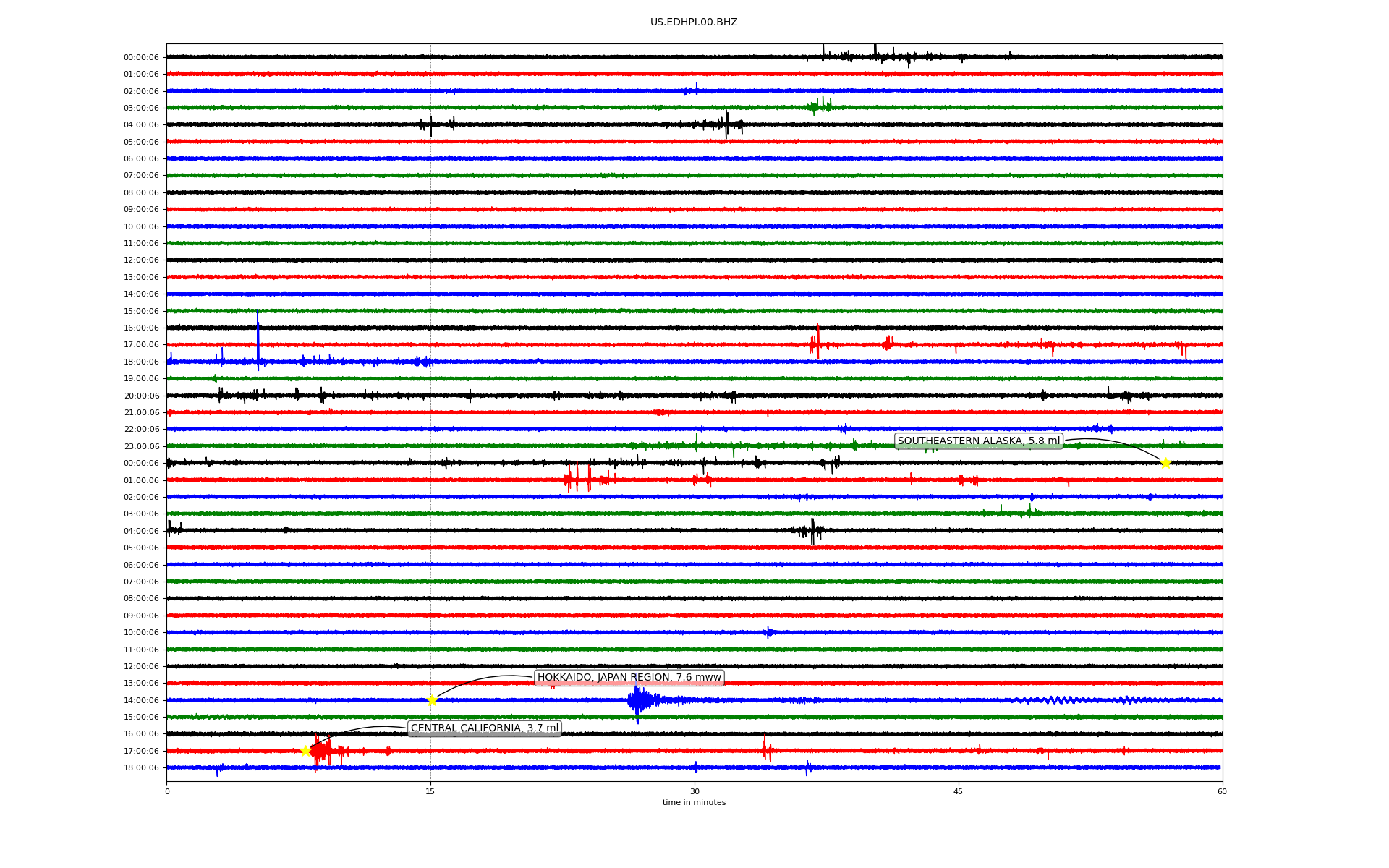Screen dimensions: 1389x868
Task: Click the 15 minute x-axis tick label
Action: pos(430,791)
